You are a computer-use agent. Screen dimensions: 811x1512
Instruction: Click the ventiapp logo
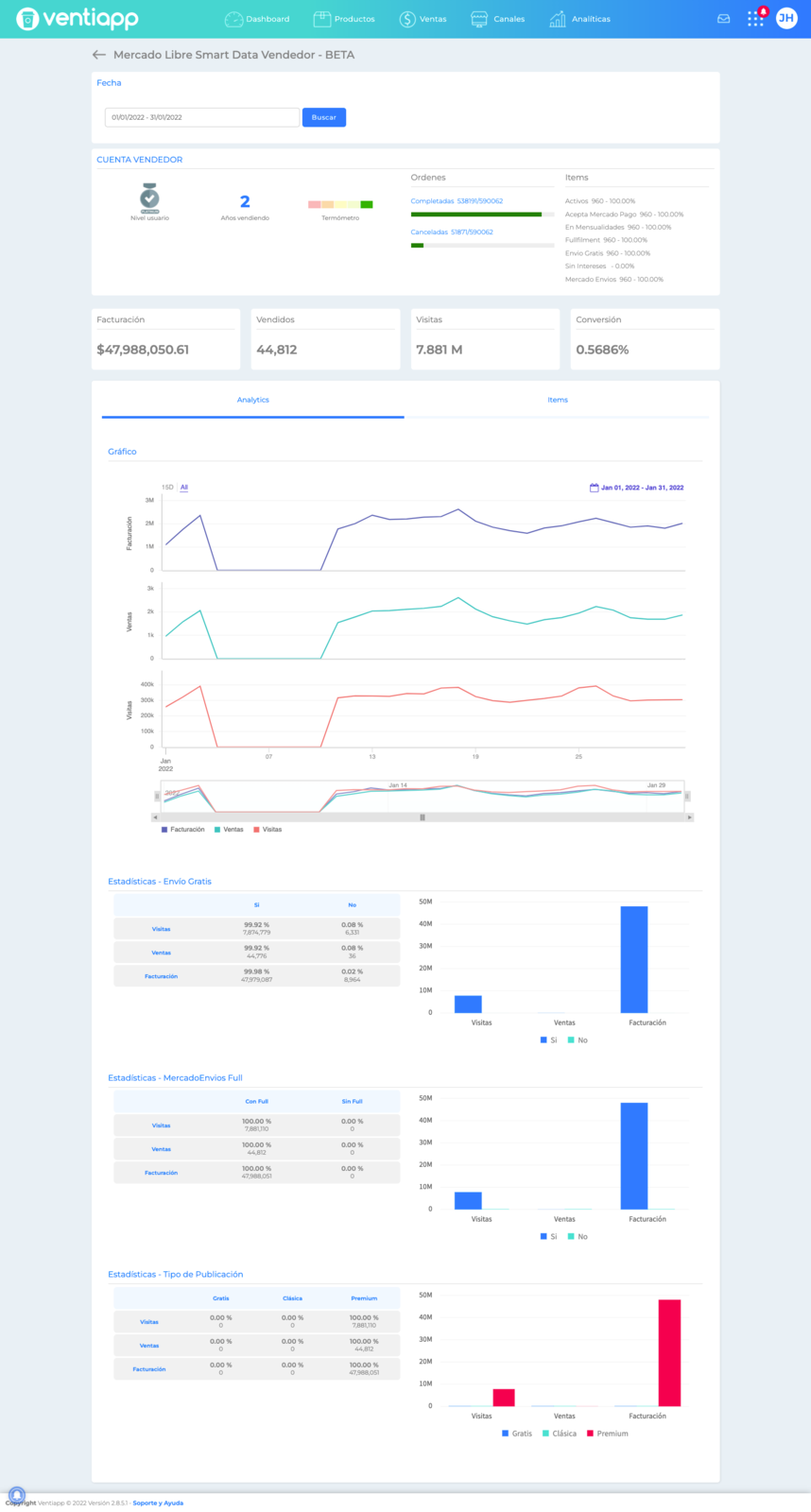point(78,18)
